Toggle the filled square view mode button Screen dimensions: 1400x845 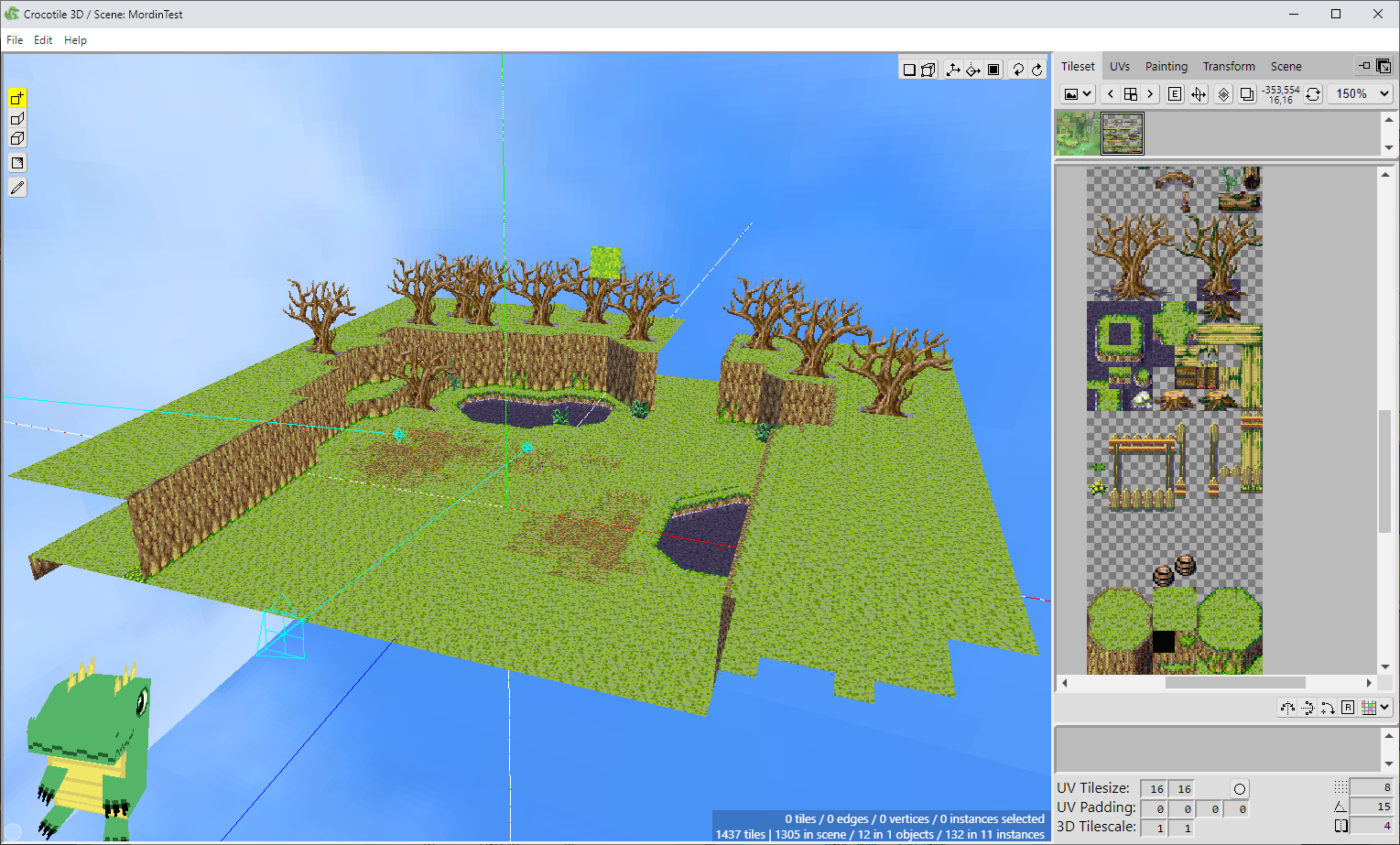pyautogui.click(x=993, y=70)
